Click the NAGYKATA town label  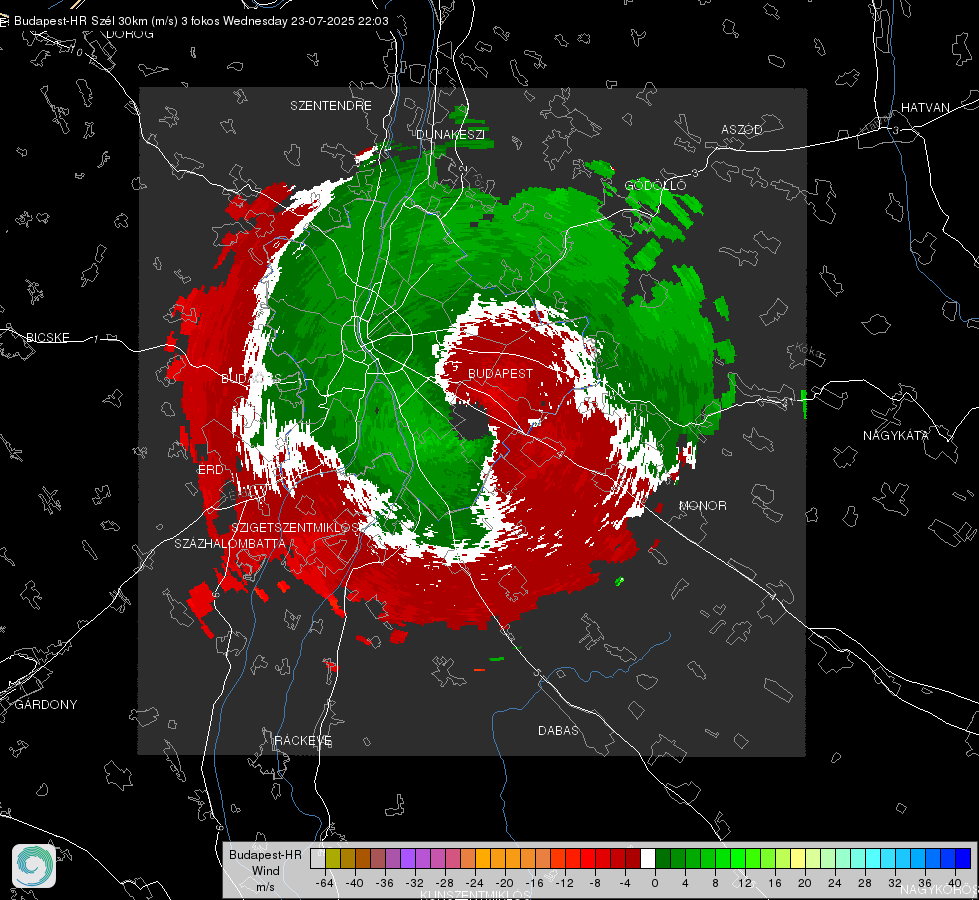896,435
